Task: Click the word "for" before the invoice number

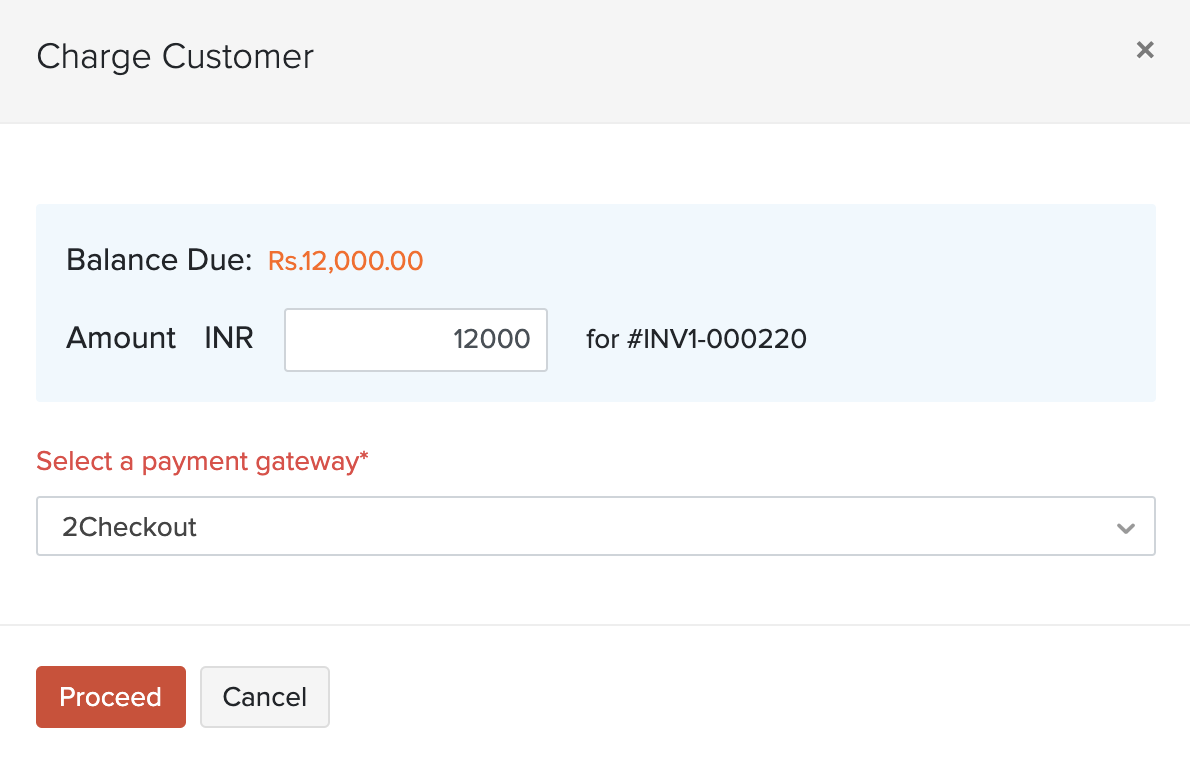Action: [602, 340]
